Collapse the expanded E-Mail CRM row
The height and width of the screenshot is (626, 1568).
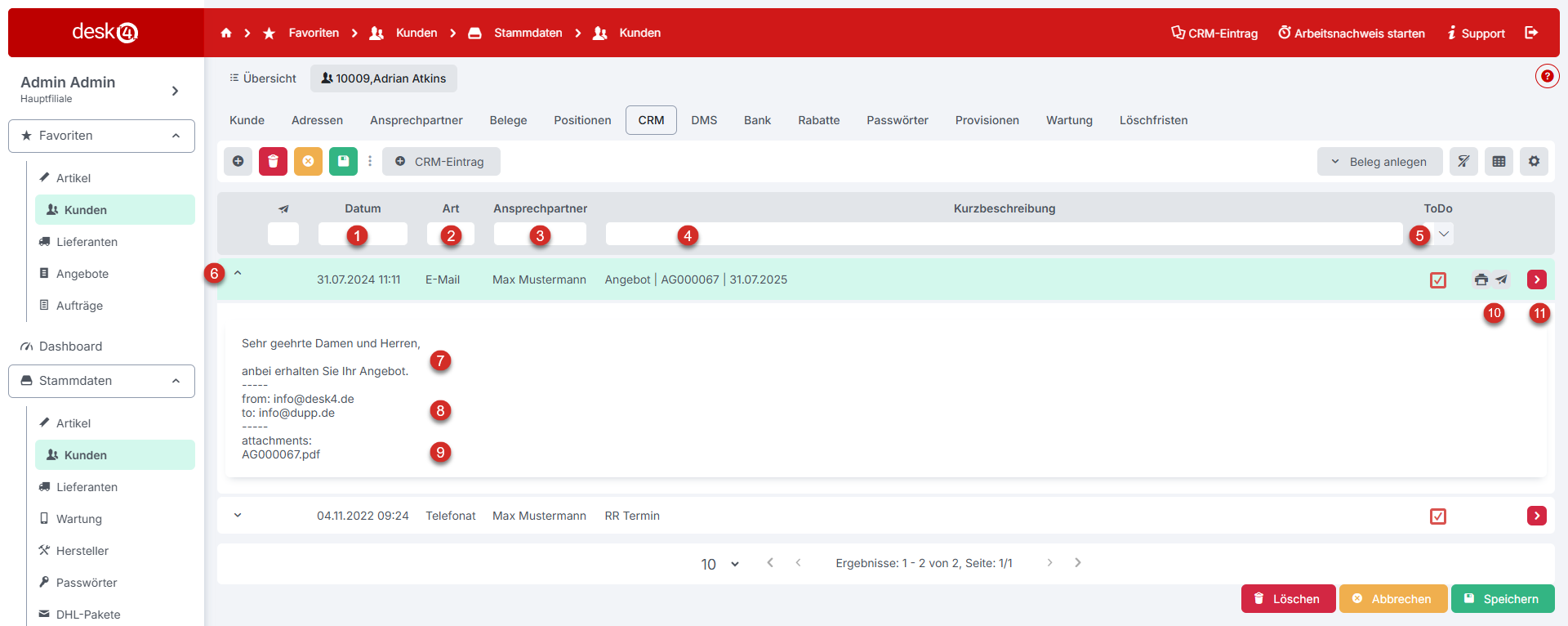(238, 274)
